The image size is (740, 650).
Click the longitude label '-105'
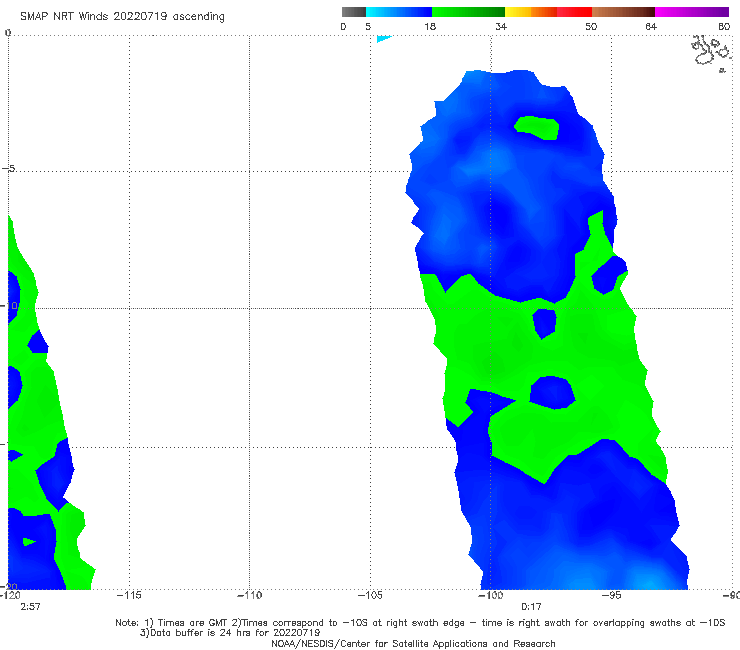click(x=370, y=595)
